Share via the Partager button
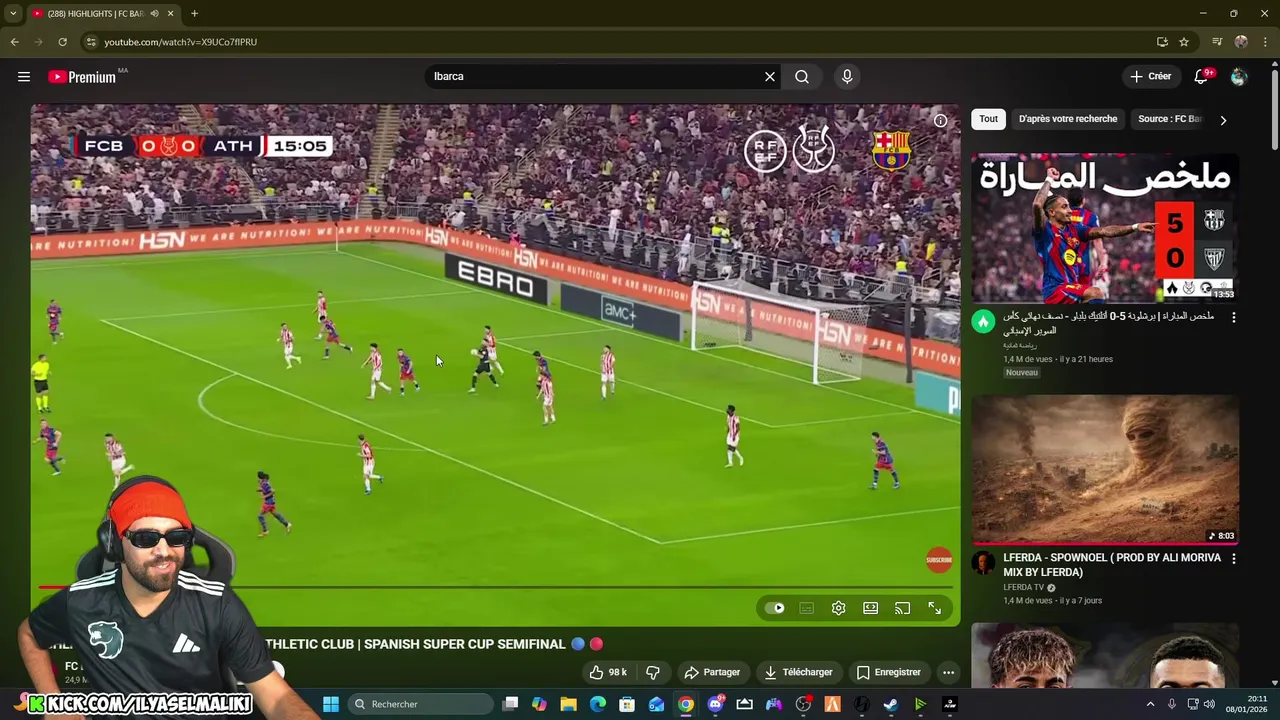This screenshot has width=1280, height=720. click(712, 672)
